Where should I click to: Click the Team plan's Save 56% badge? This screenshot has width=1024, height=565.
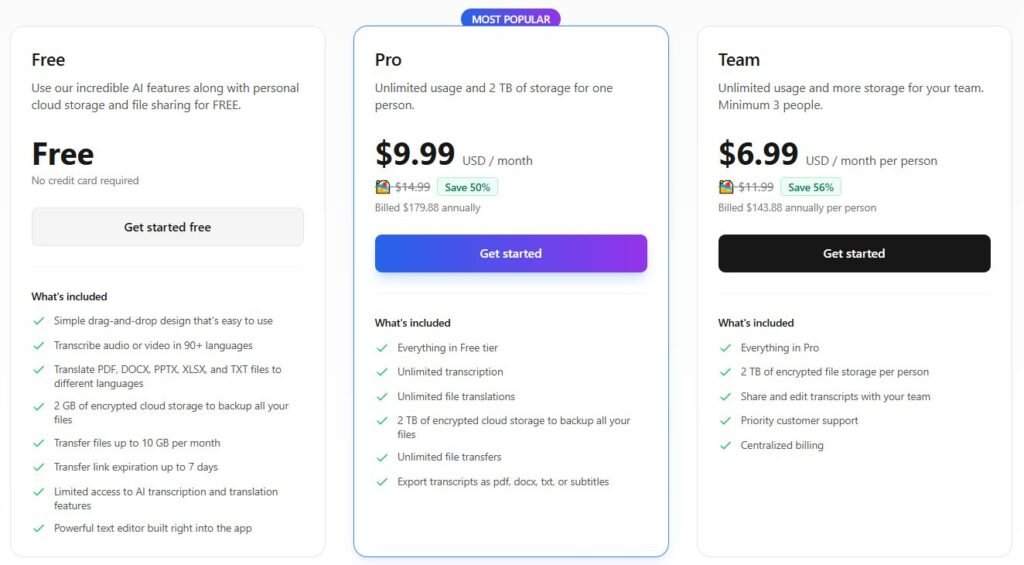[810, 187]
